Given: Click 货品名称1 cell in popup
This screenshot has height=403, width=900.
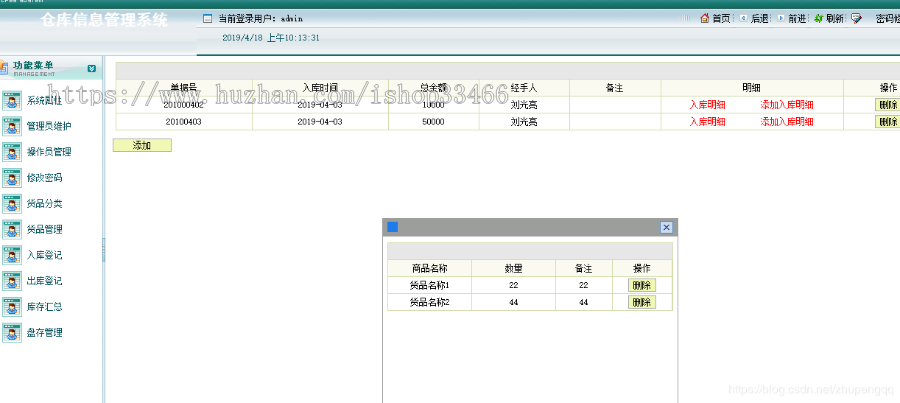Looking at the screenshot, I should (429, 285).
